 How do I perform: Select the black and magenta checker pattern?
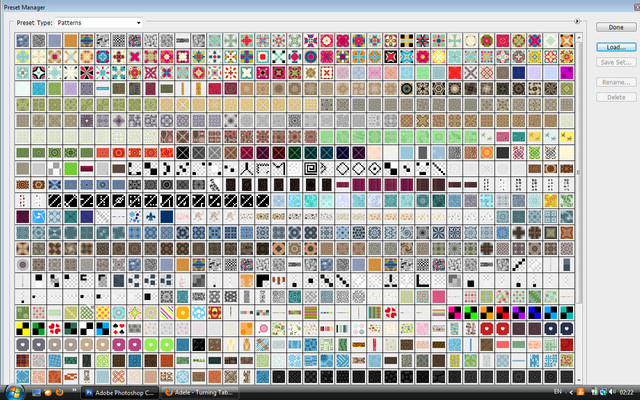(454, 313)
